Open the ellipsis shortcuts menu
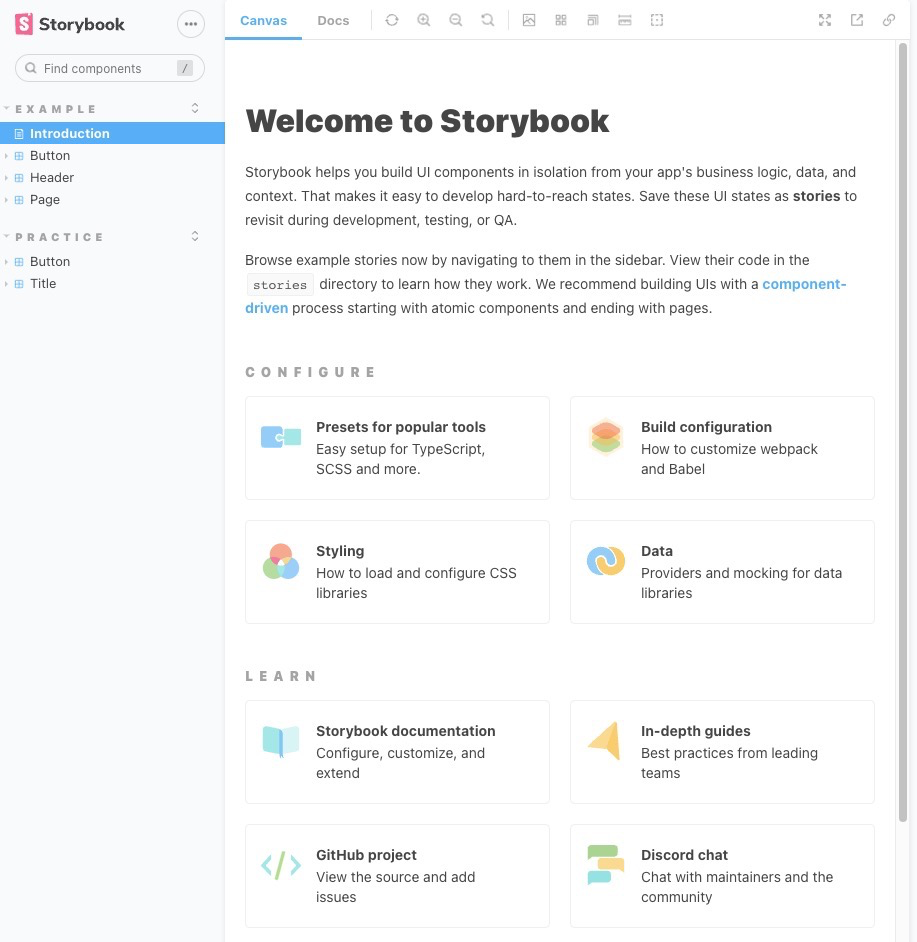 coord(191,24)
